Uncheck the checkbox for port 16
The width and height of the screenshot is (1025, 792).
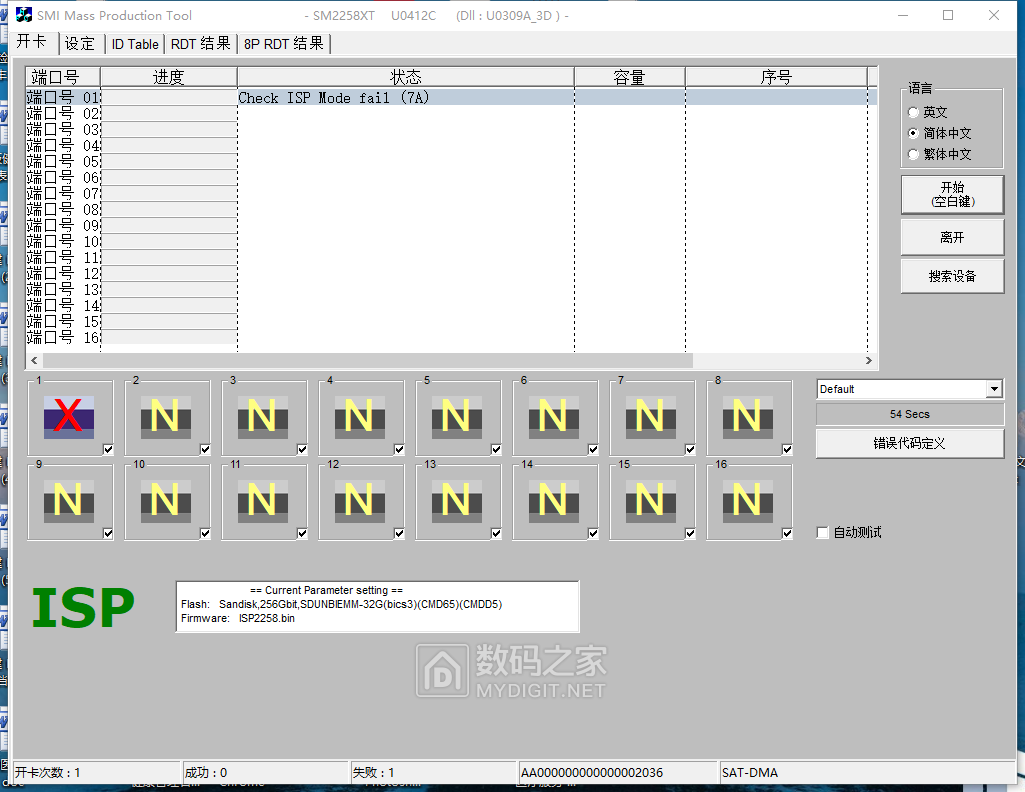[787, 534]
